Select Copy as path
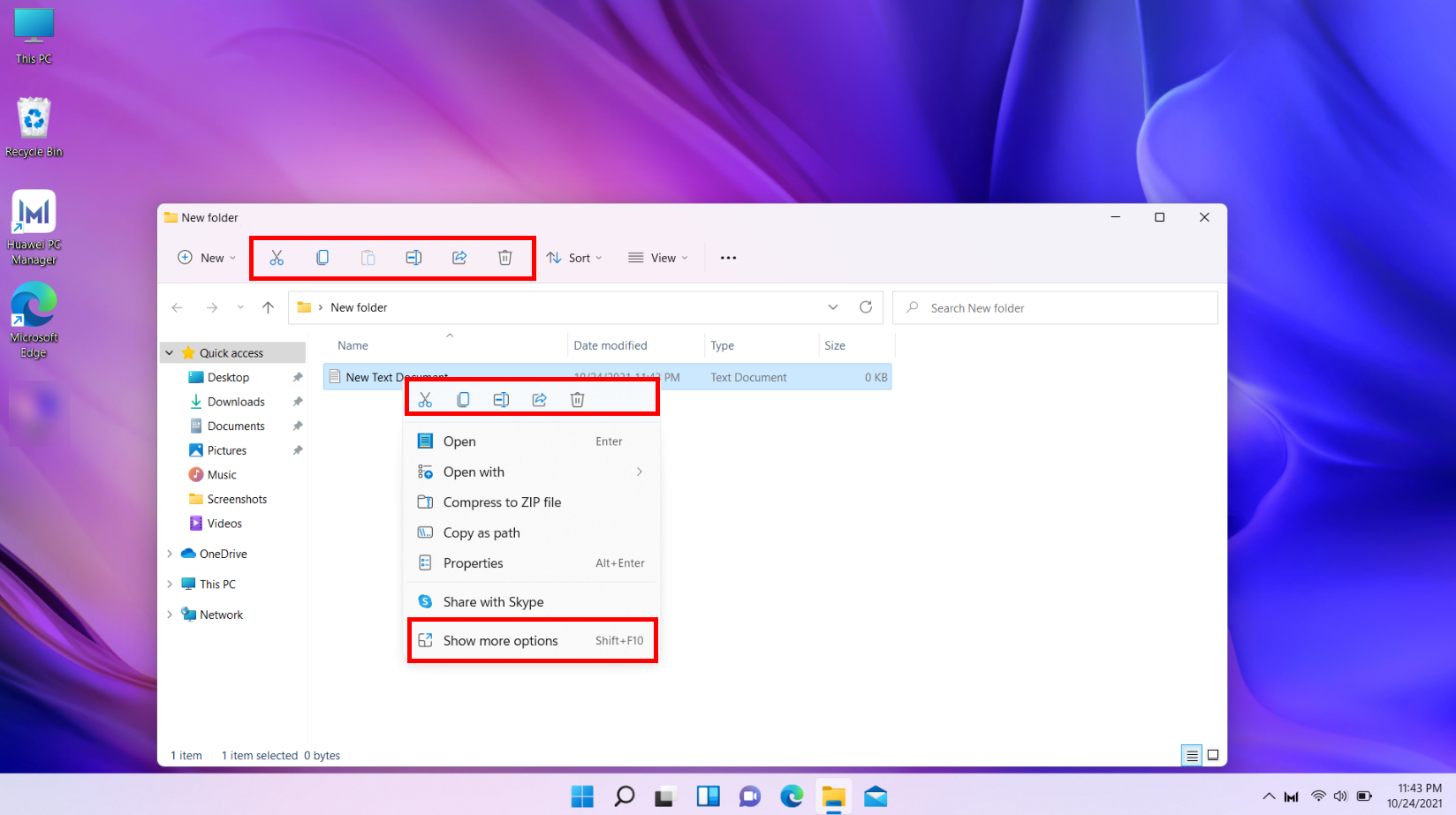Viewport: 1456px width, 815px height. click(x=532, y=533)
